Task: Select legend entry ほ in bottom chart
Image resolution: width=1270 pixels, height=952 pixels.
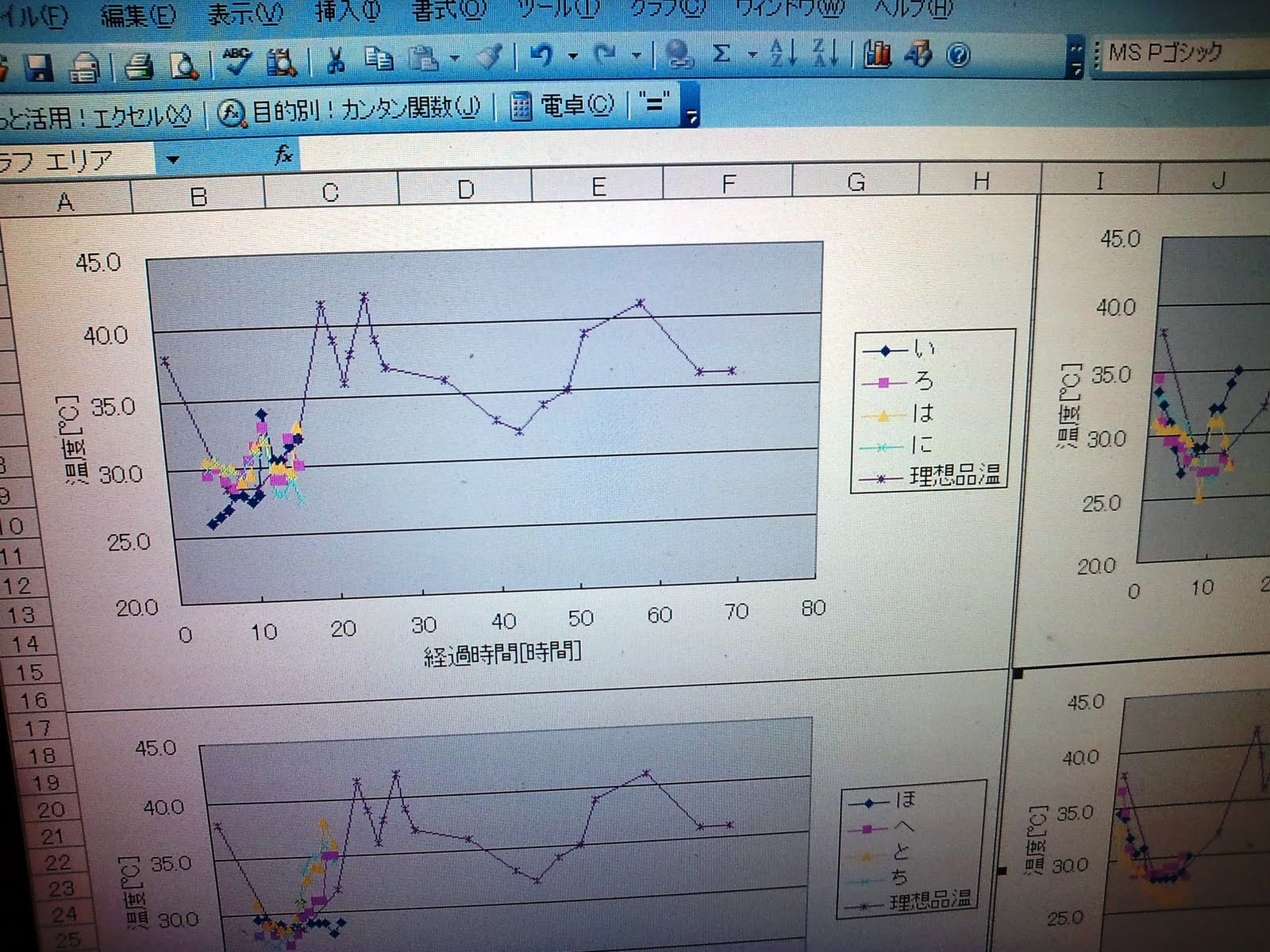Action: click(883, 800)
